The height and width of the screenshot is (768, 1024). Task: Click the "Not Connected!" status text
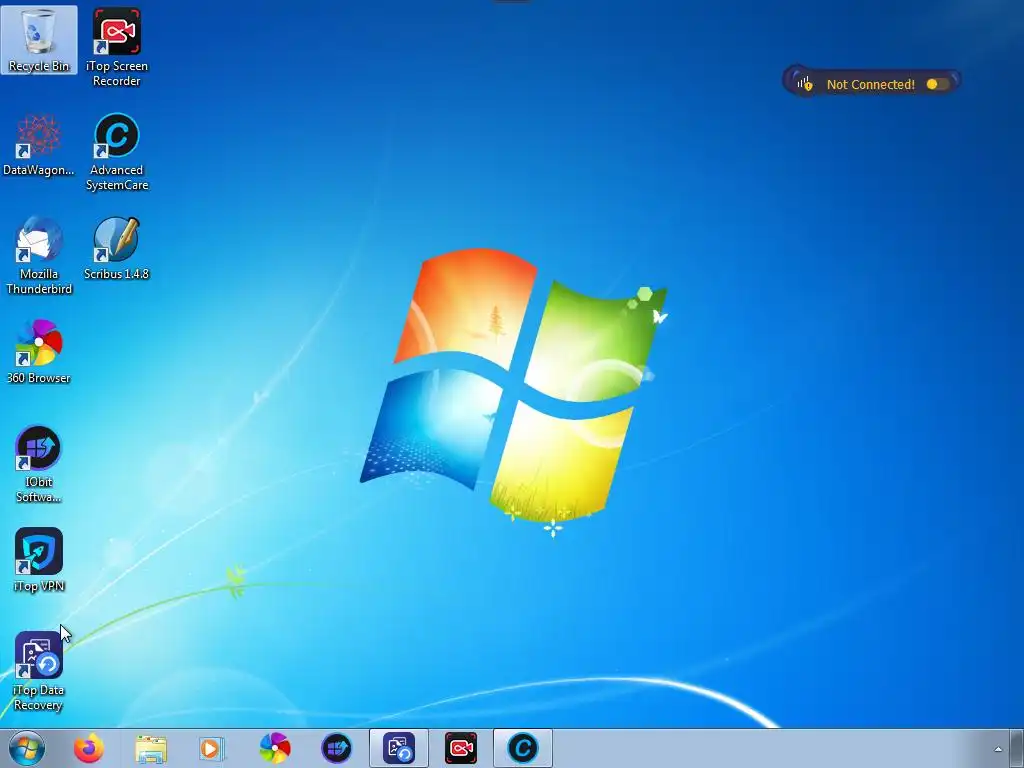click(871, 84)
